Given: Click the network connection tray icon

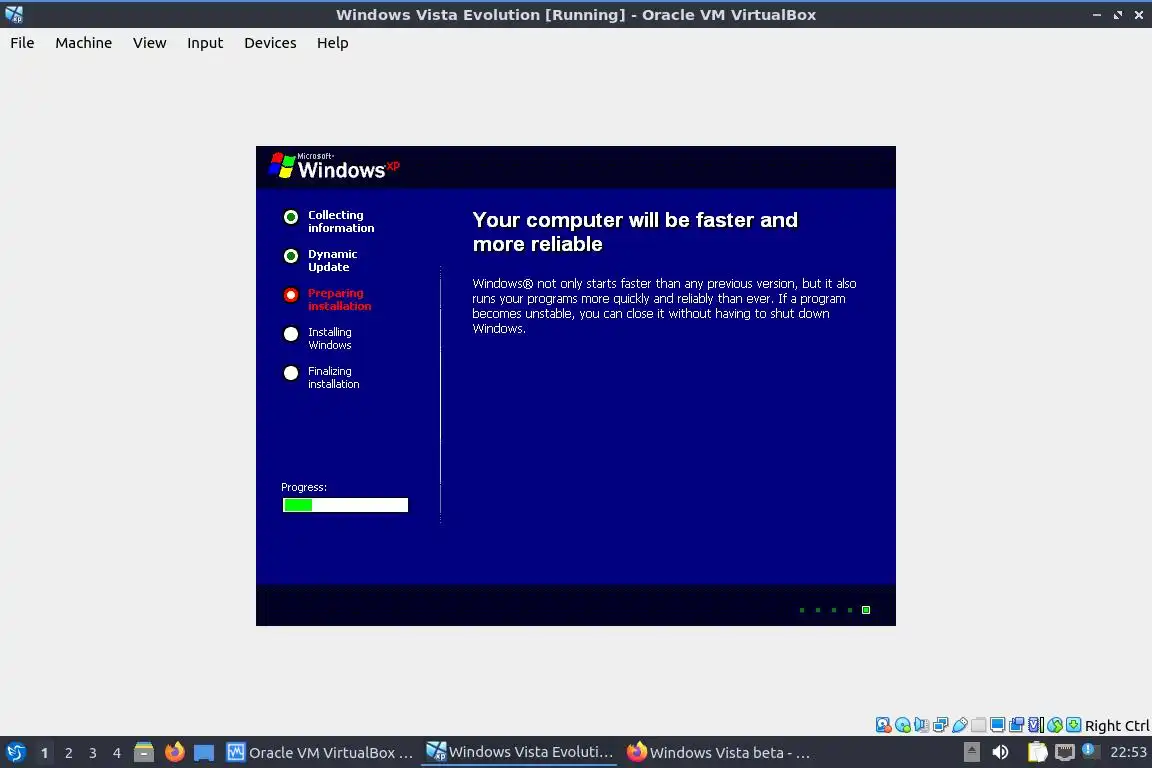Looking at the screenshot, I should 1065,752.
